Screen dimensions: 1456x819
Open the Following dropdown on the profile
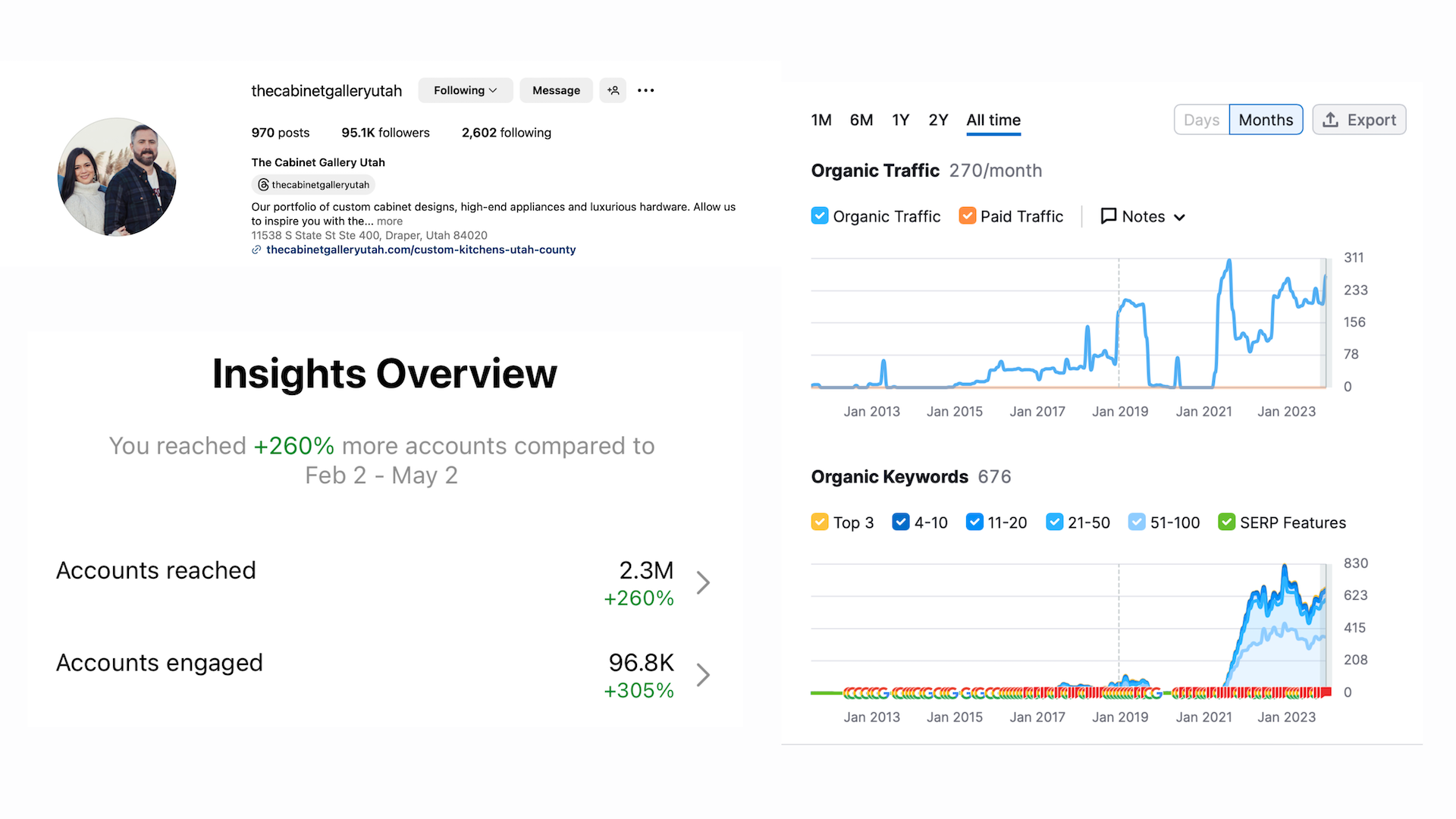(465, 90)
